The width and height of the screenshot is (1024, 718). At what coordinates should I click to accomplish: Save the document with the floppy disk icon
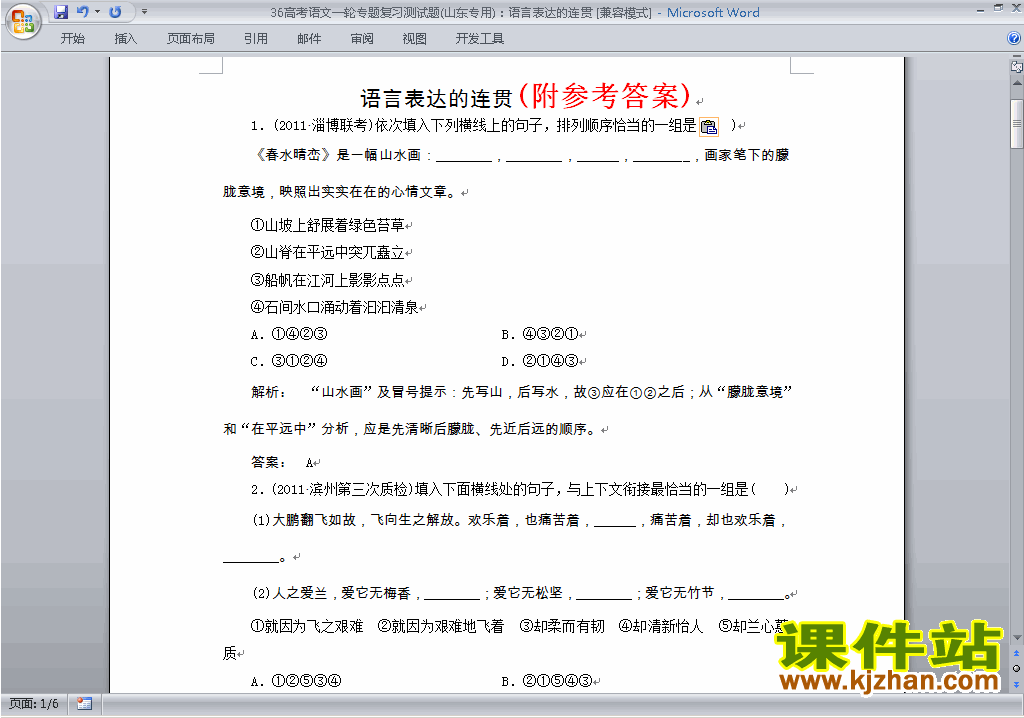61,13
